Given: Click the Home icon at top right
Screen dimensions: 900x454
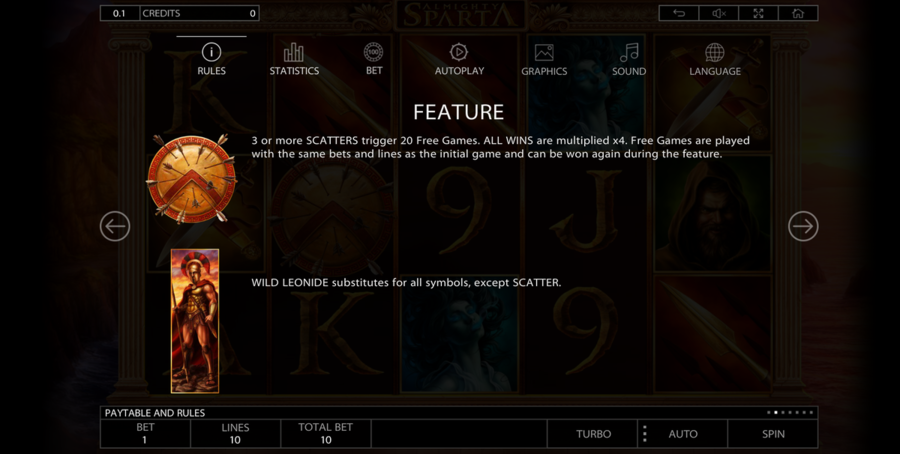Looking at the screenshot, I should pos(798,13).
